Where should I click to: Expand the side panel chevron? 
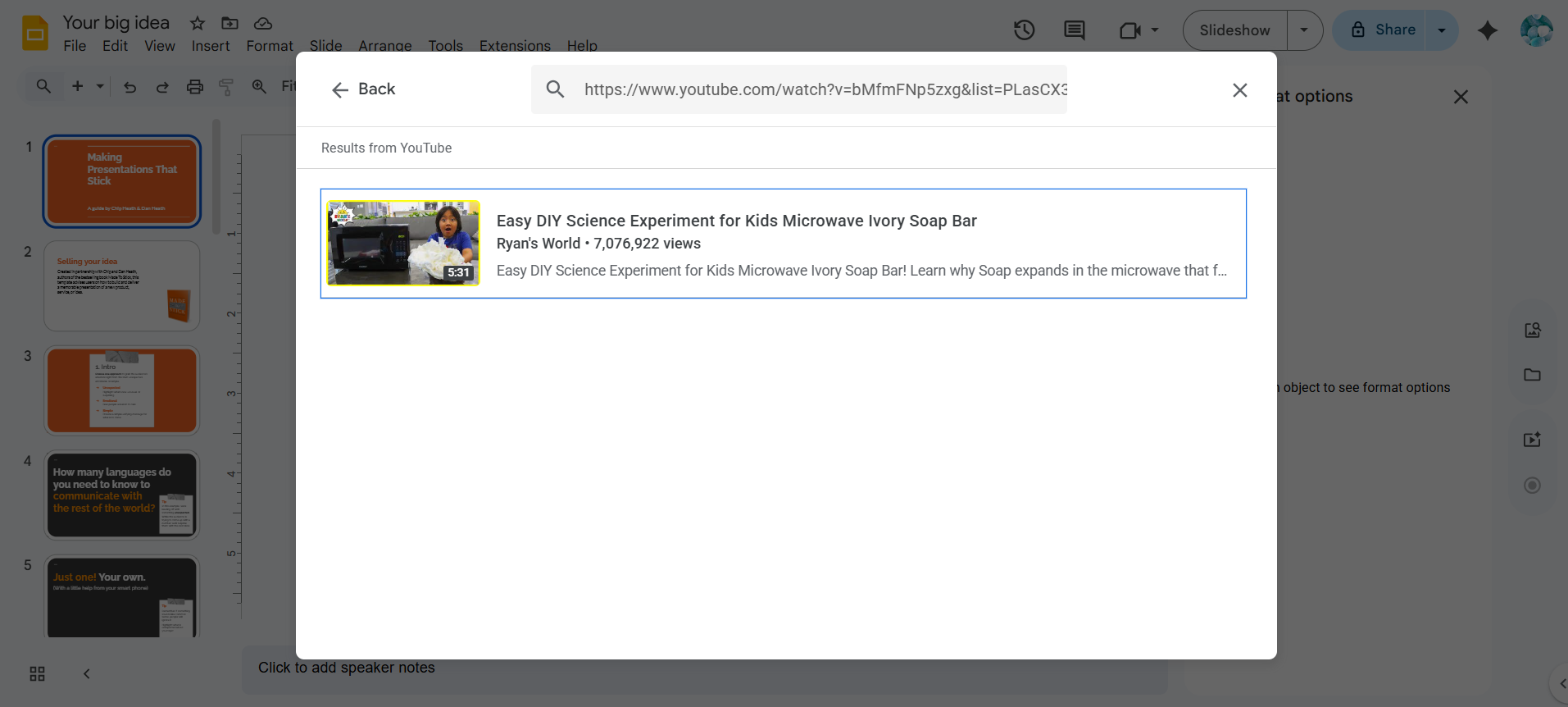click(x=1561, y=684)
